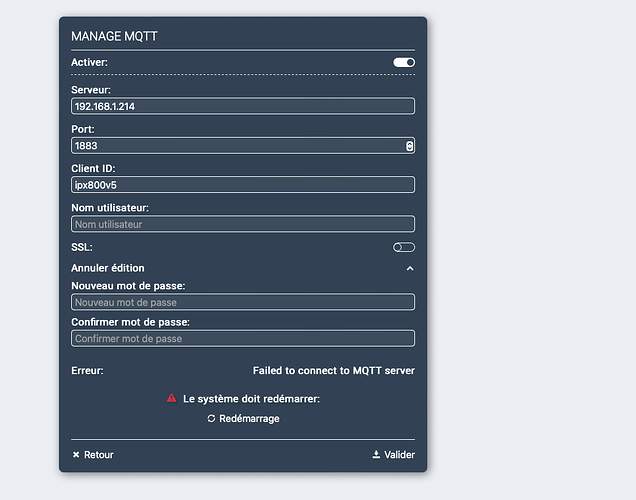Collapse the Annuler édition chevron
Viewport: 636px width, 500px height.
coord(410,268)
